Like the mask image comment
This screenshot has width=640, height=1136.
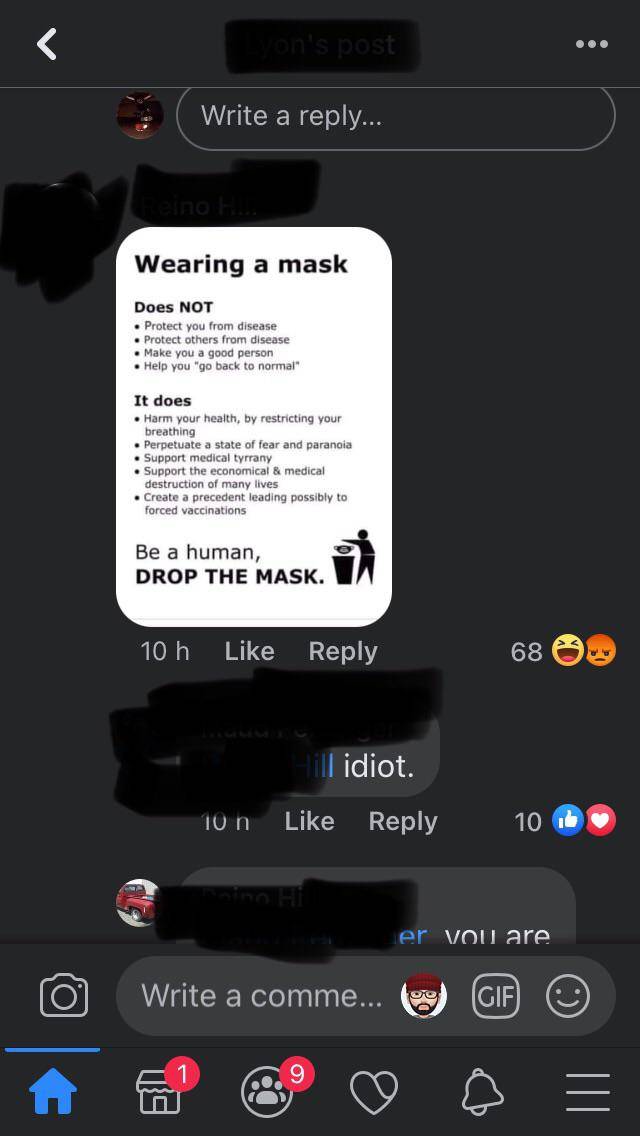tap(249, 651)
